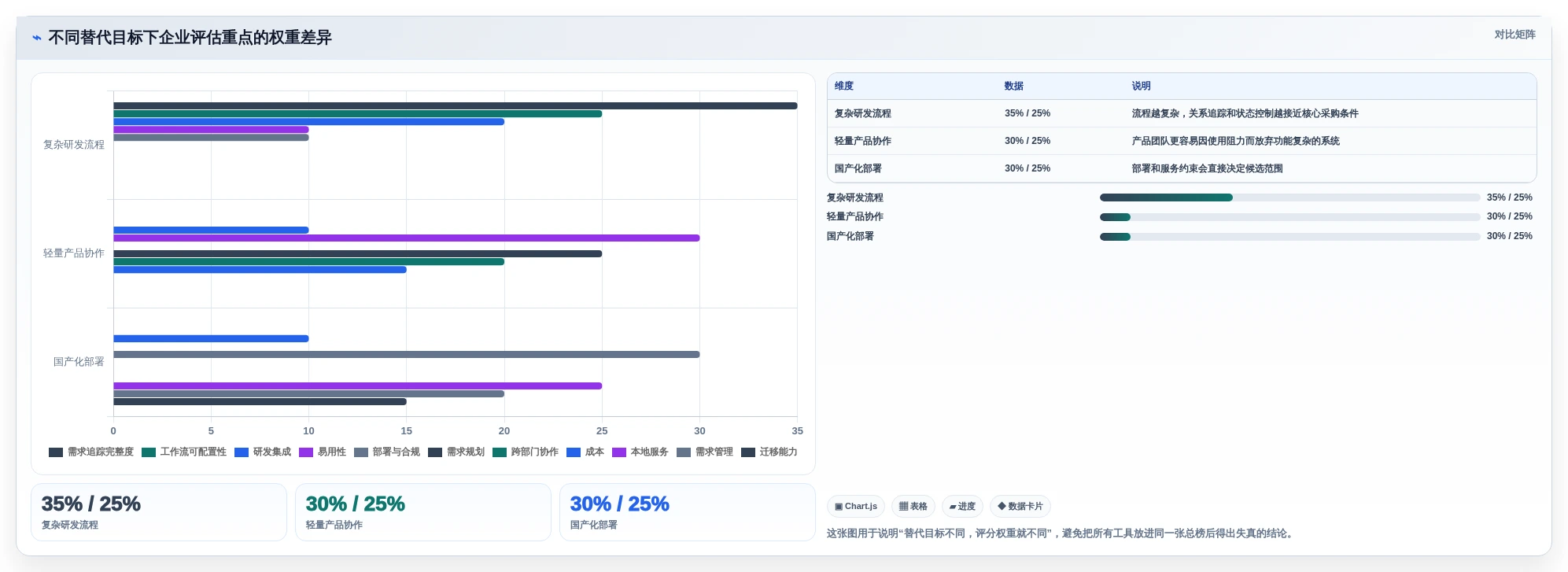Click x-axis tick label 15
1568x572 pixels.
click(x=407, y=431)
